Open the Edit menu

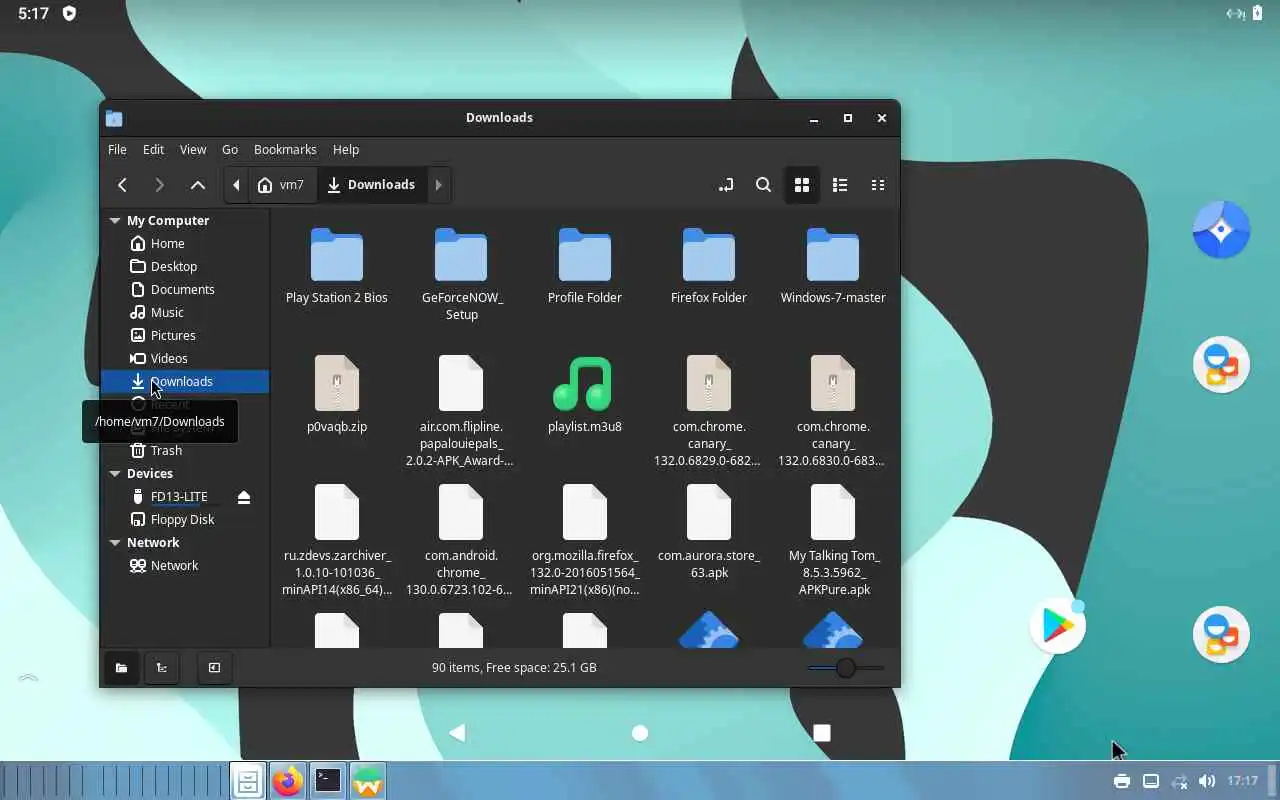[x=153, y=149]
